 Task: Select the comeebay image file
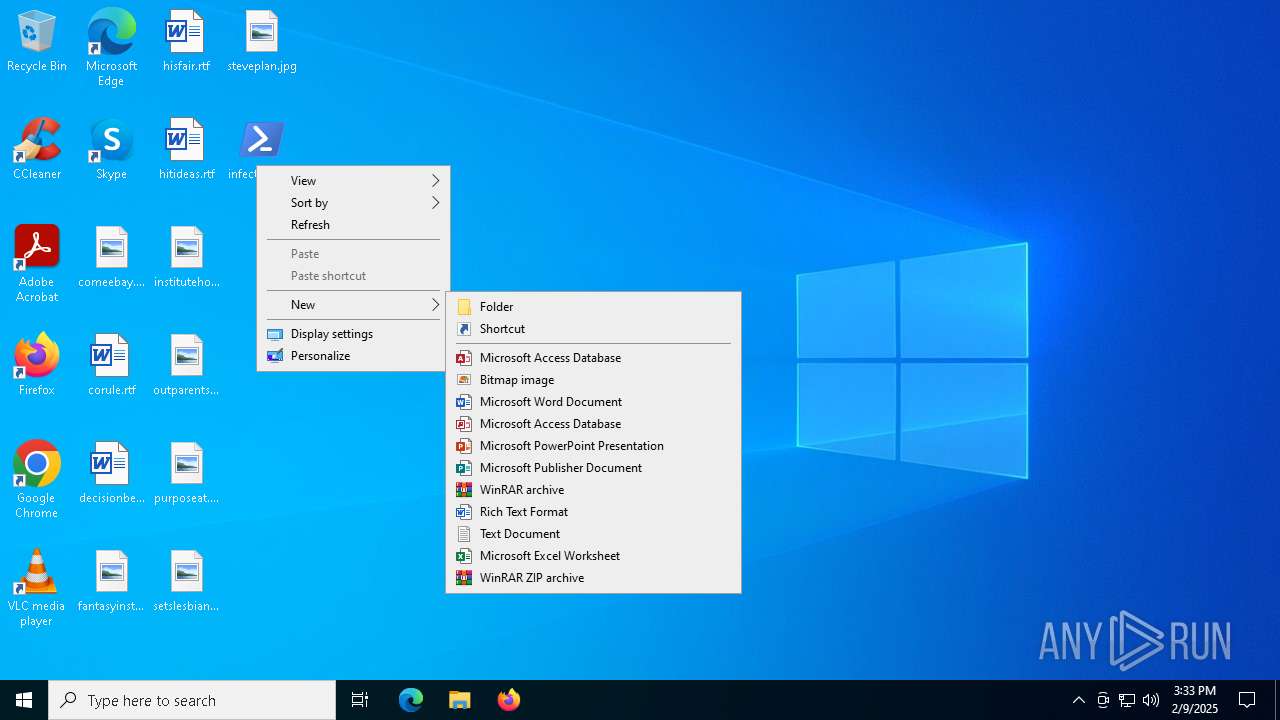111,258
